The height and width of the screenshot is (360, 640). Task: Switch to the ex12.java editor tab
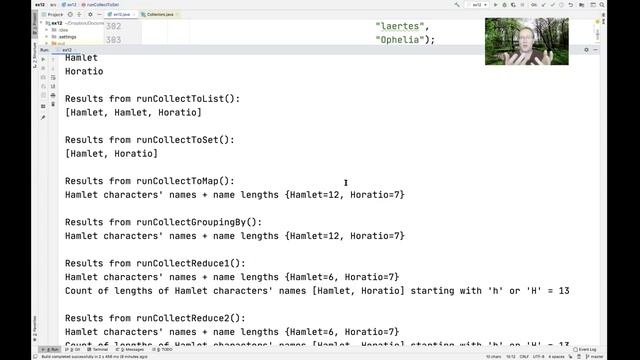121,14
